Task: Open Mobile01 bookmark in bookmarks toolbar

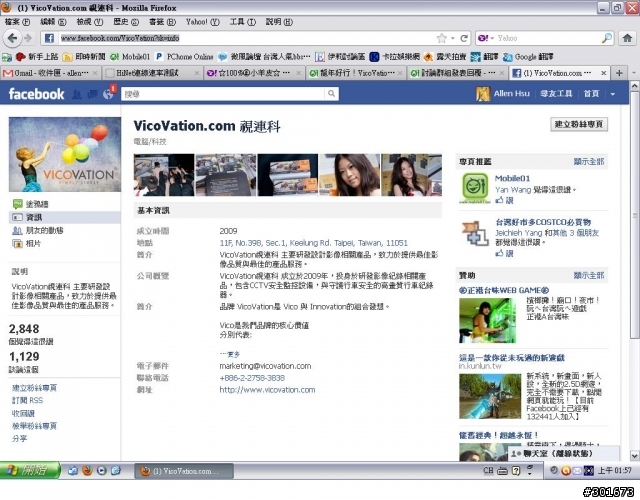Action: point(131,57)
